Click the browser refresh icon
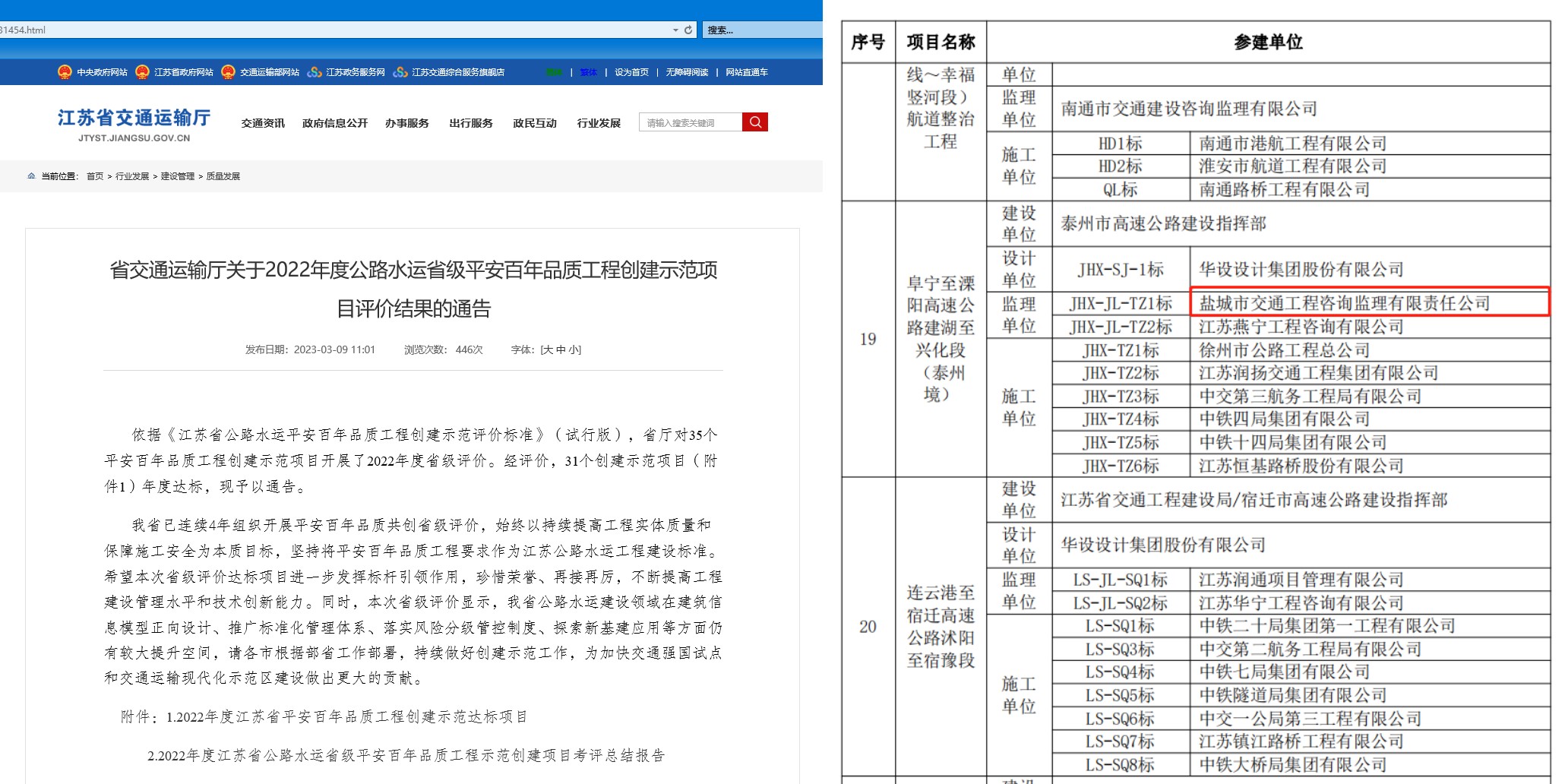Screen dimensions: 1565x784 click(688, 30)
